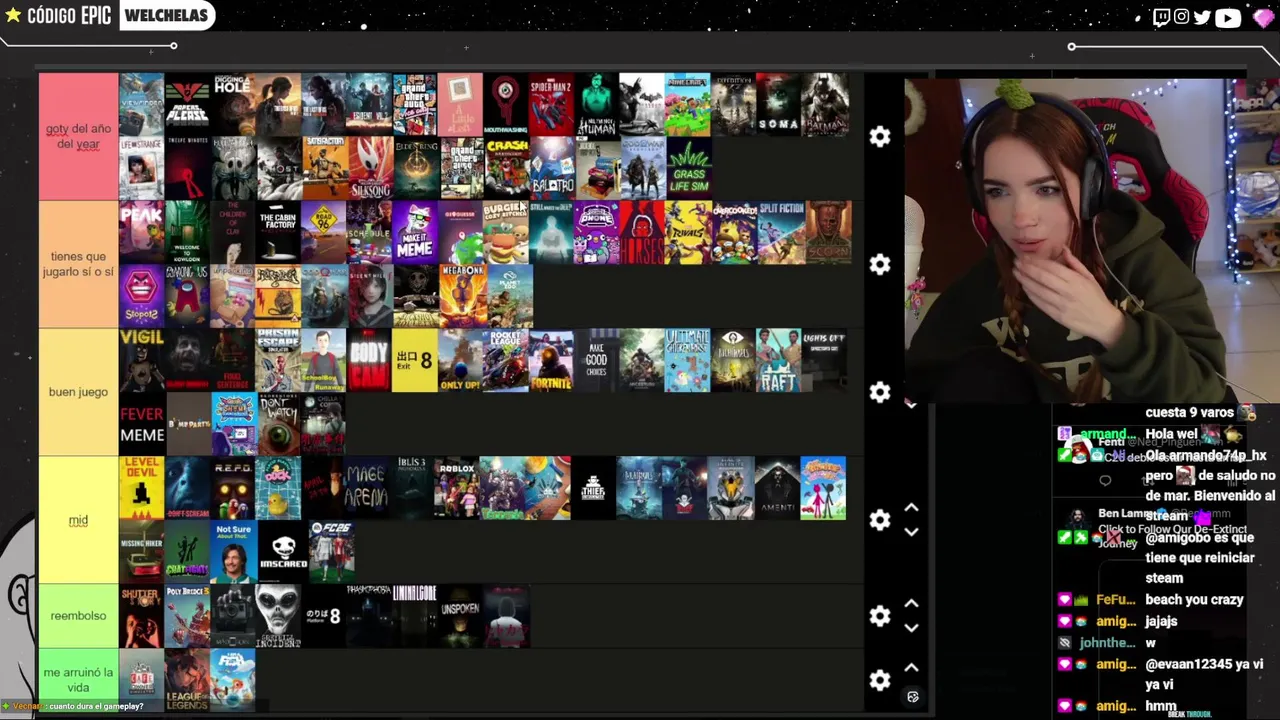Image resolution: width=1280 pixels, height=720 pixels.
Task: Select the 'me arruinó la vida' tier label
Action: [78, 680]
